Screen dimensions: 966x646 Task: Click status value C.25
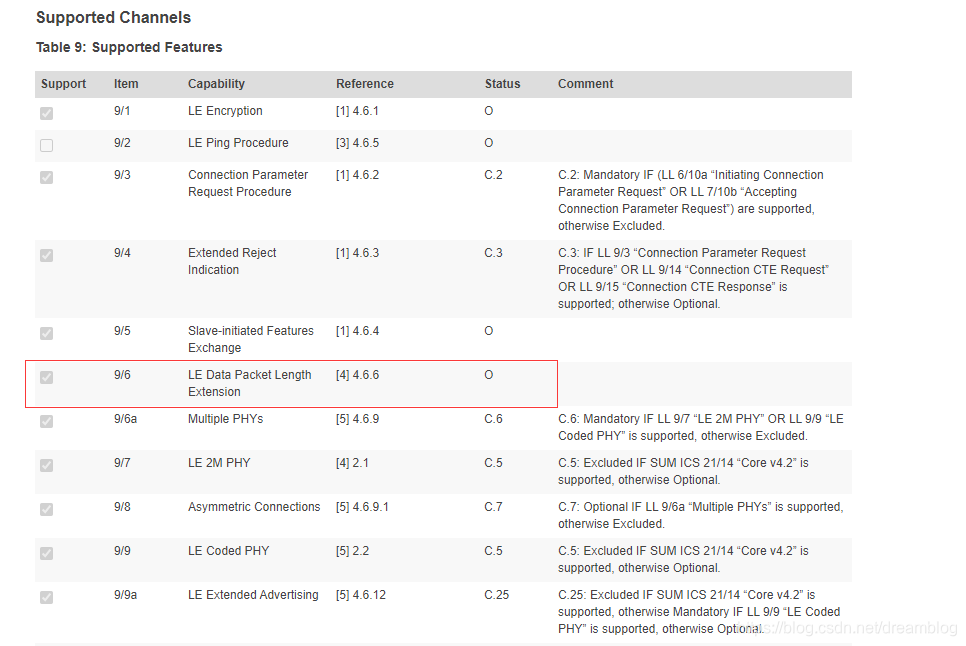[497, 595]
